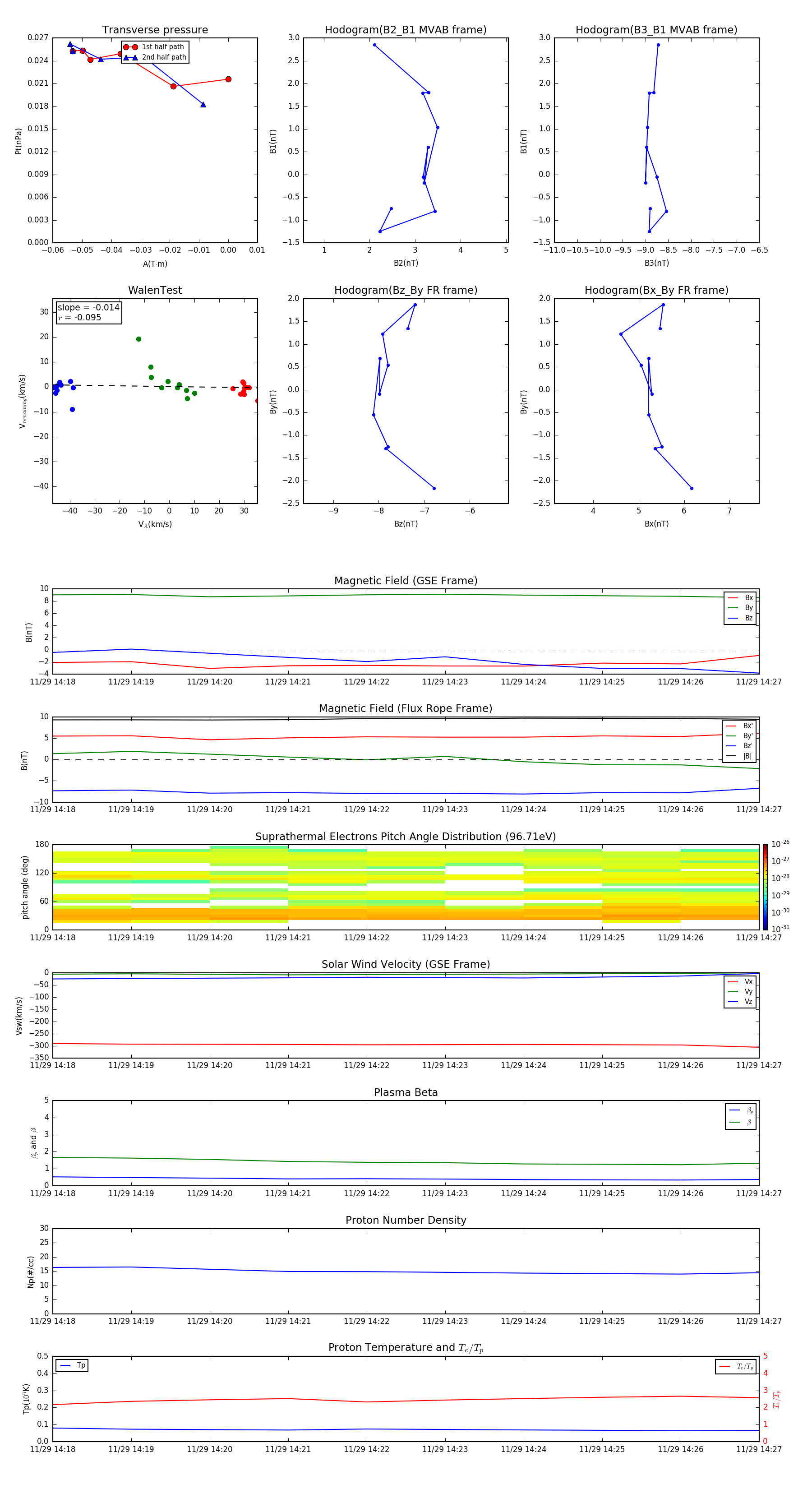The width and height of the screenshot is (812, 1489).
Task: Click 'Solar Wind Velocity (GSE Frame)' title
Action: [406, 964]
